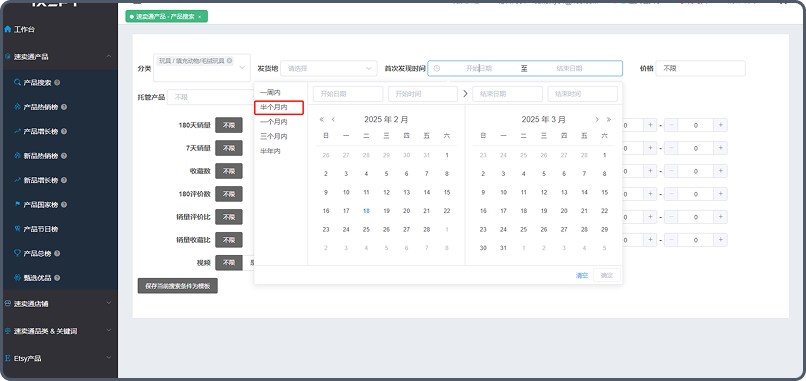Decrease the second value for 收藏数
806x381 pixels.
click(x=671, y=171)
